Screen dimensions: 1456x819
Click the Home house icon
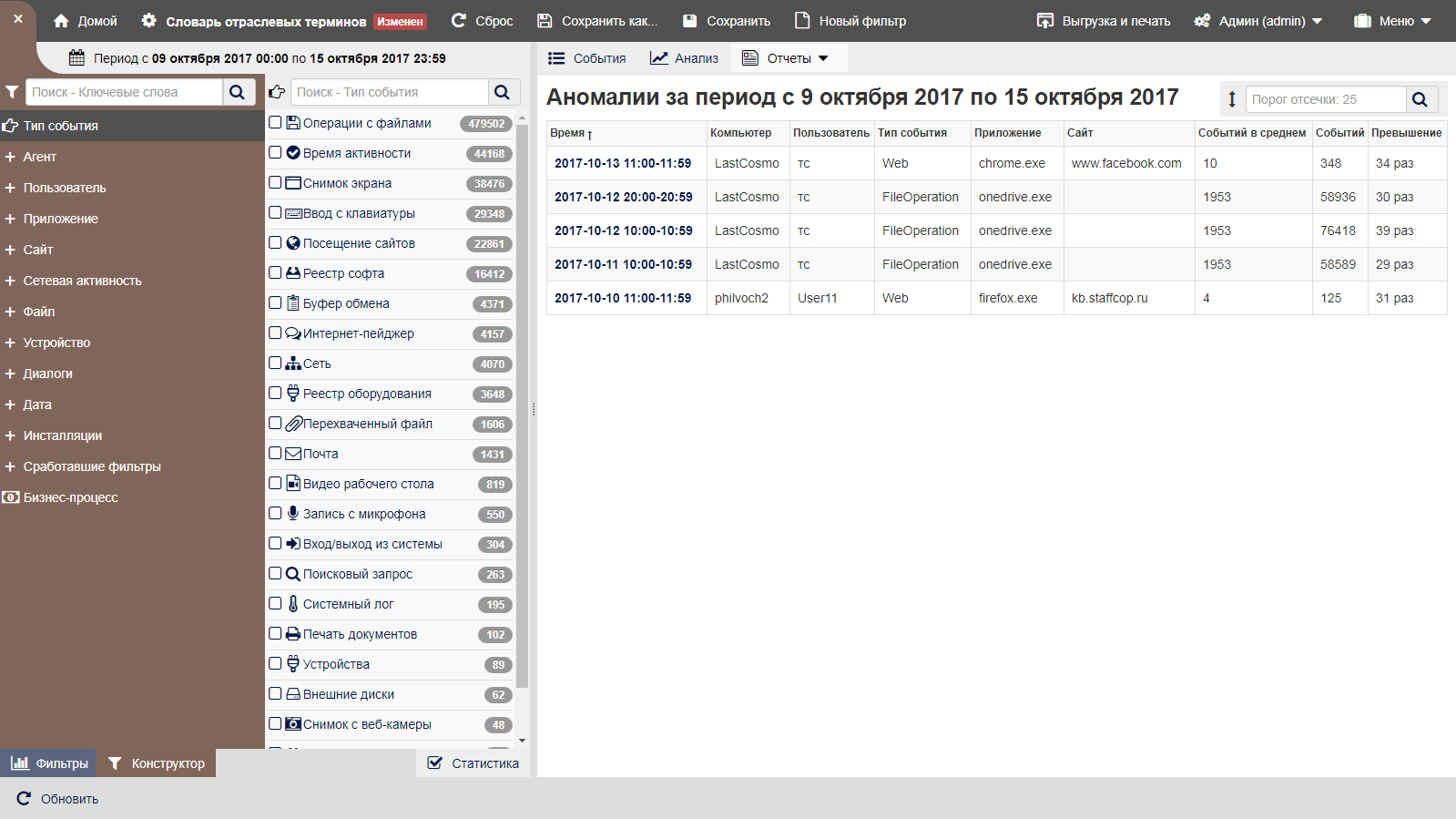(x=61, y=21)
